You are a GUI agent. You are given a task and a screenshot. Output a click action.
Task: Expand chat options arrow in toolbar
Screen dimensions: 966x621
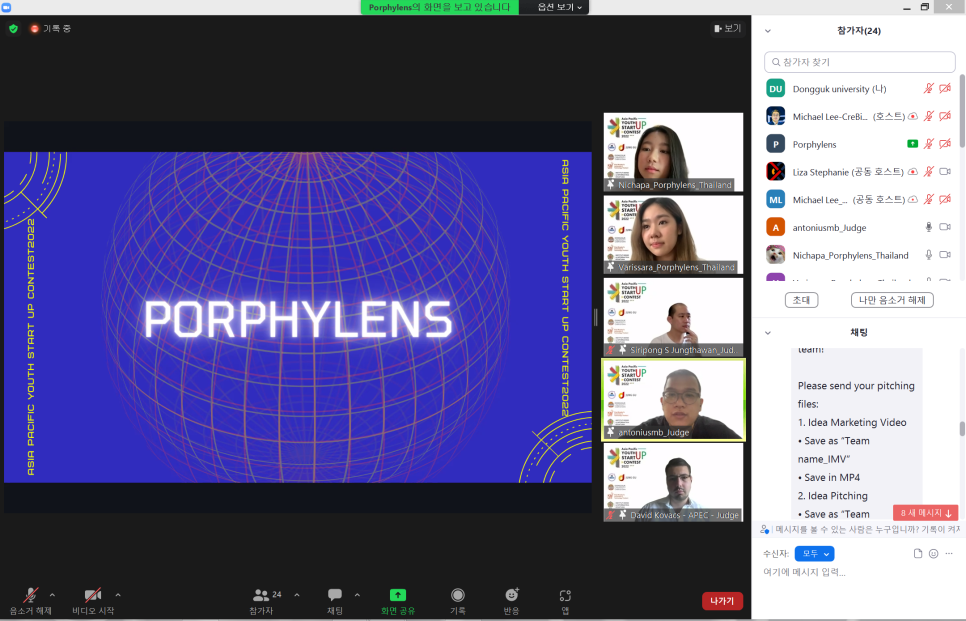click(357, 595)
